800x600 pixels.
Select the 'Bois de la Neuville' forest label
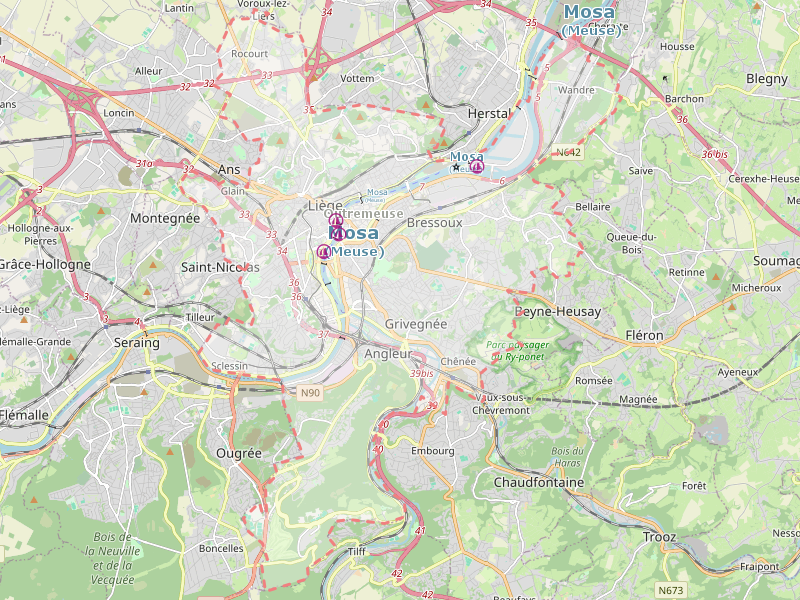coord(113,558)
